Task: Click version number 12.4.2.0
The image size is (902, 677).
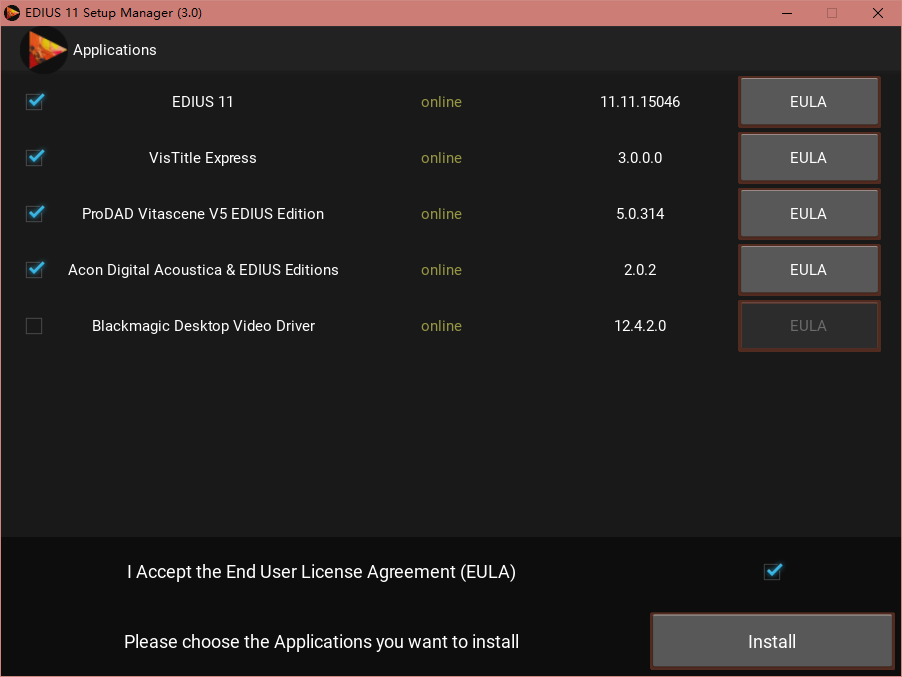Action: [x=640, y=326]
